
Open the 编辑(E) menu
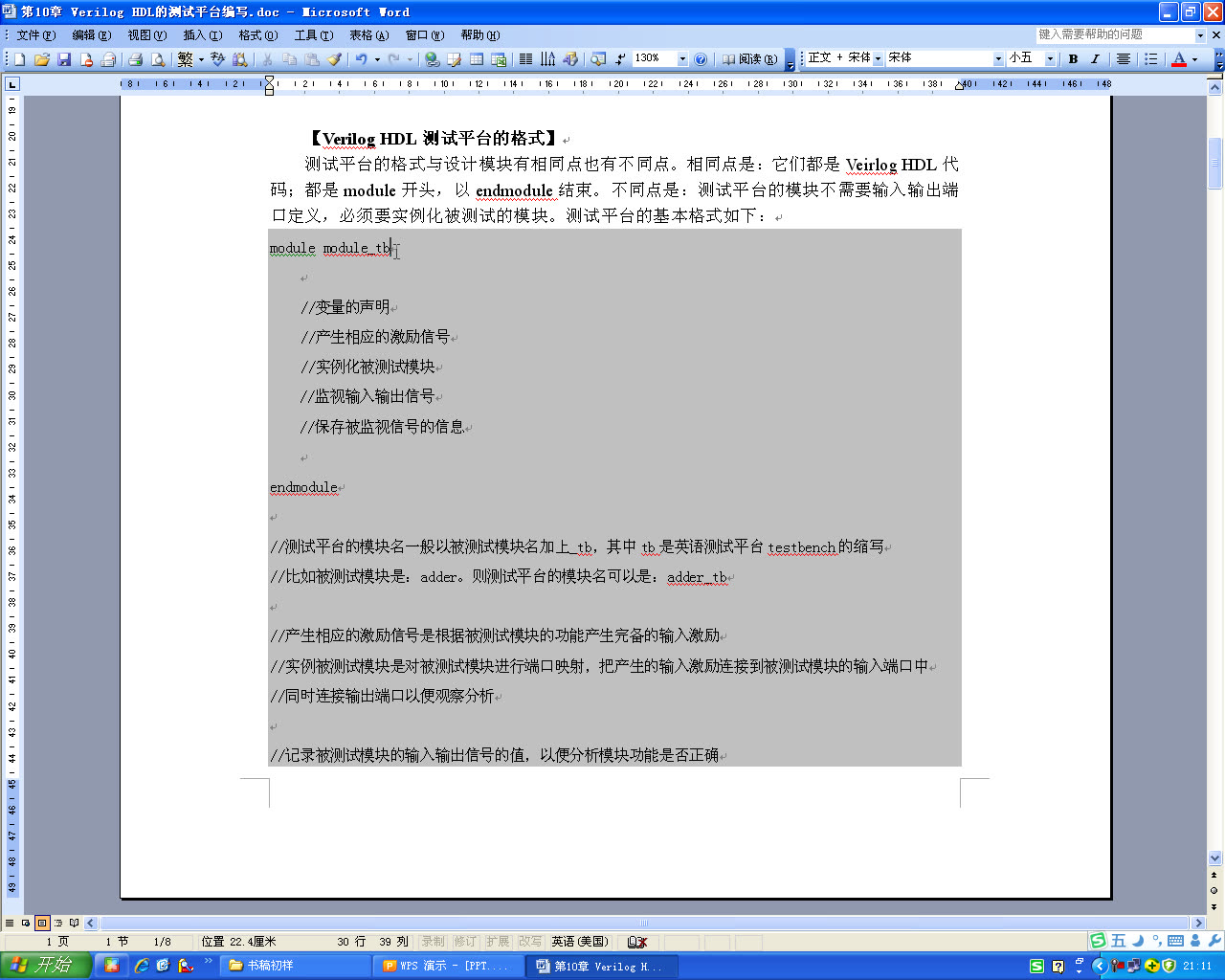[x=92, y=35]
